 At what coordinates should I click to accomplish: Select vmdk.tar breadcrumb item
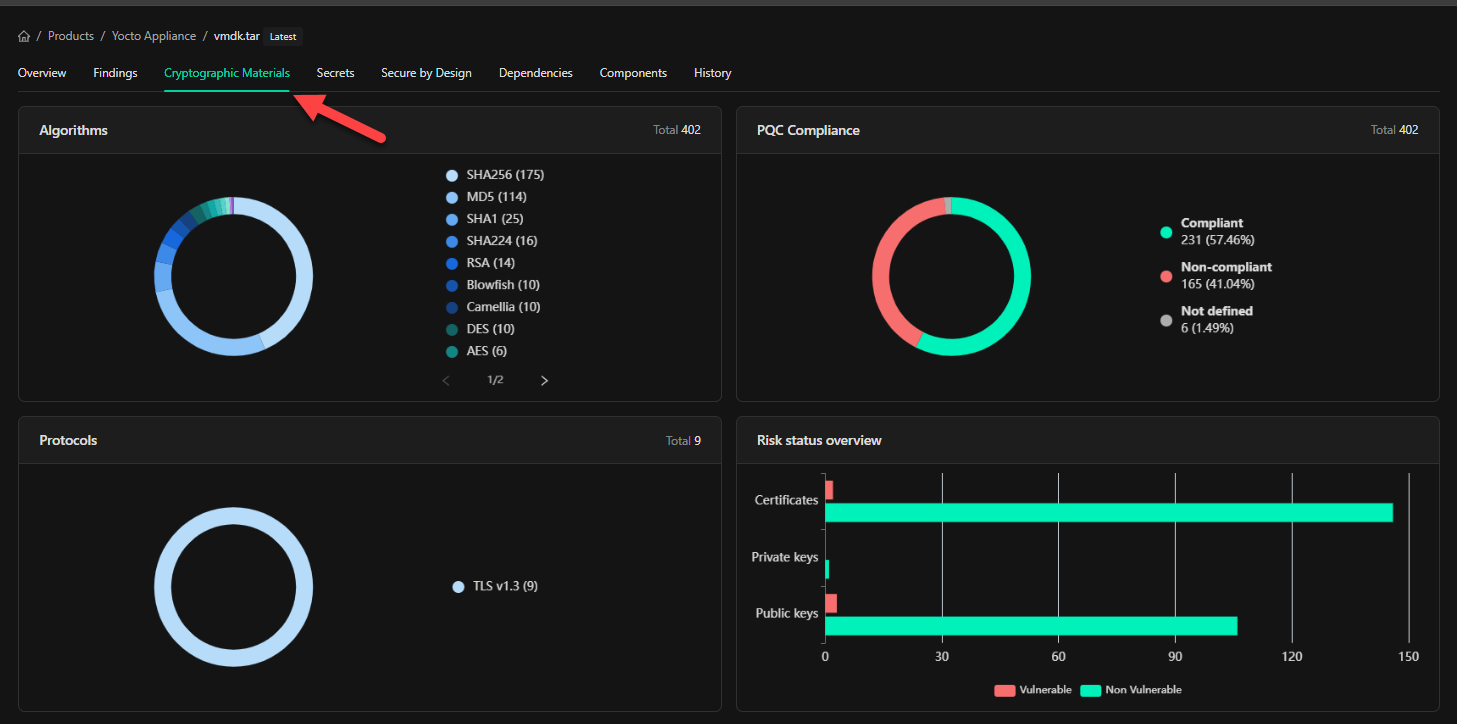(x=237, y=36)
